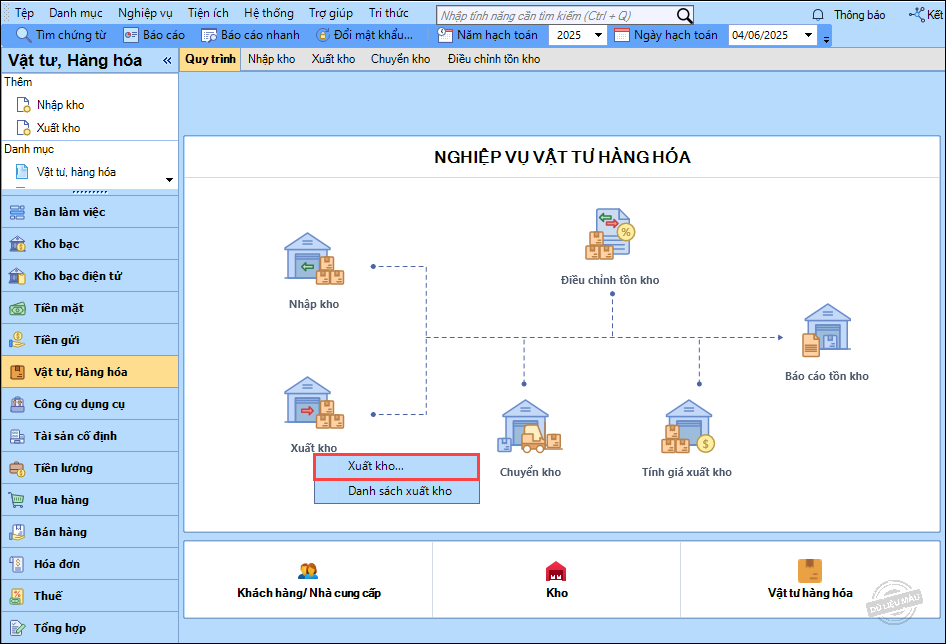Switch to the Xuất kho tab

(333, 59)
